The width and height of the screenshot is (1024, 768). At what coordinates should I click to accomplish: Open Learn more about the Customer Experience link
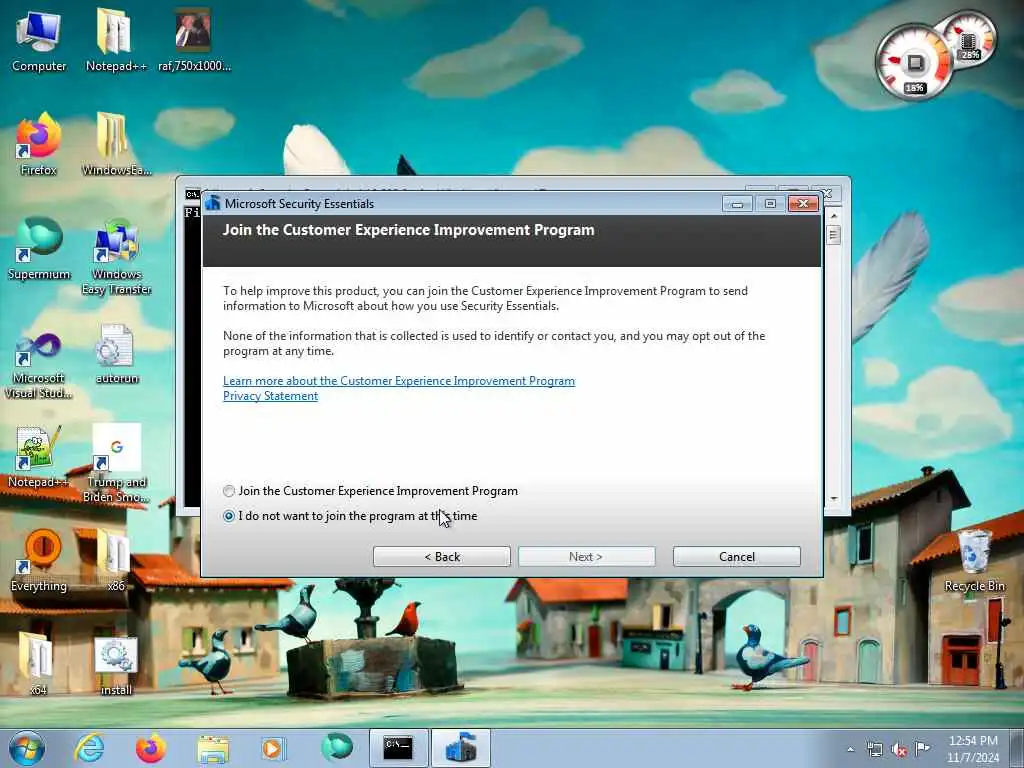click(399, 381)
